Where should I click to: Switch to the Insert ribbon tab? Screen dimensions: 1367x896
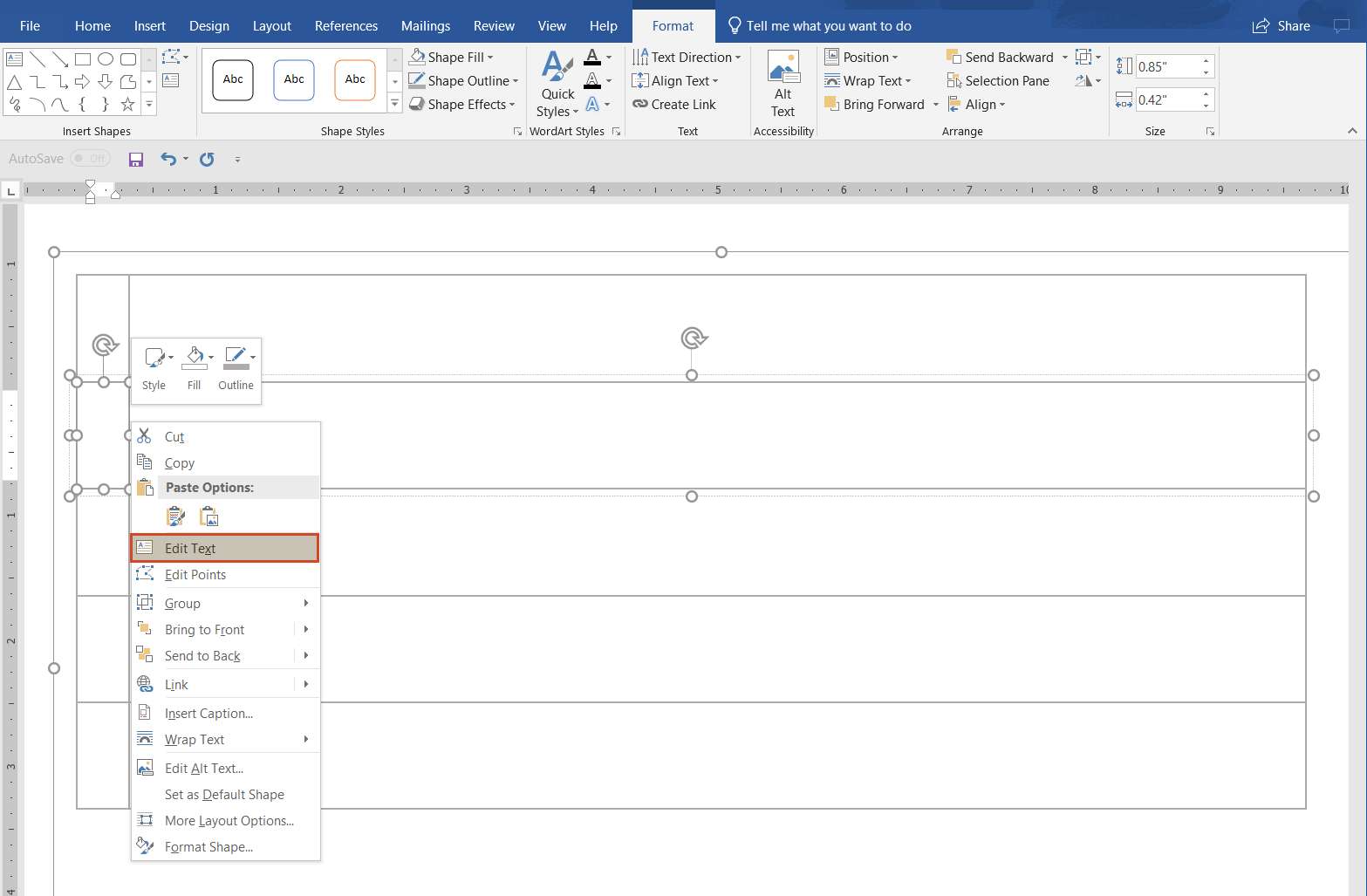(x=149, y=26)
